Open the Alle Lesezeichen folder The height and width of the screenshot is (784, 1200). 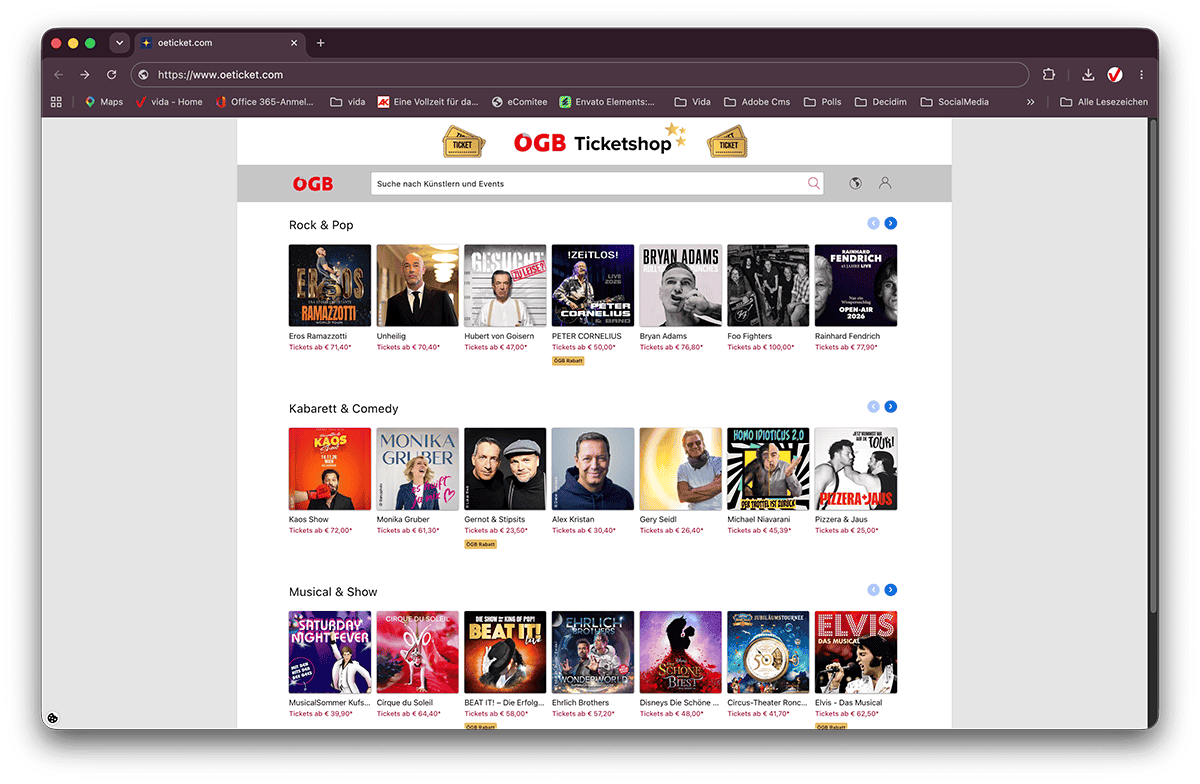(1104, 102)
